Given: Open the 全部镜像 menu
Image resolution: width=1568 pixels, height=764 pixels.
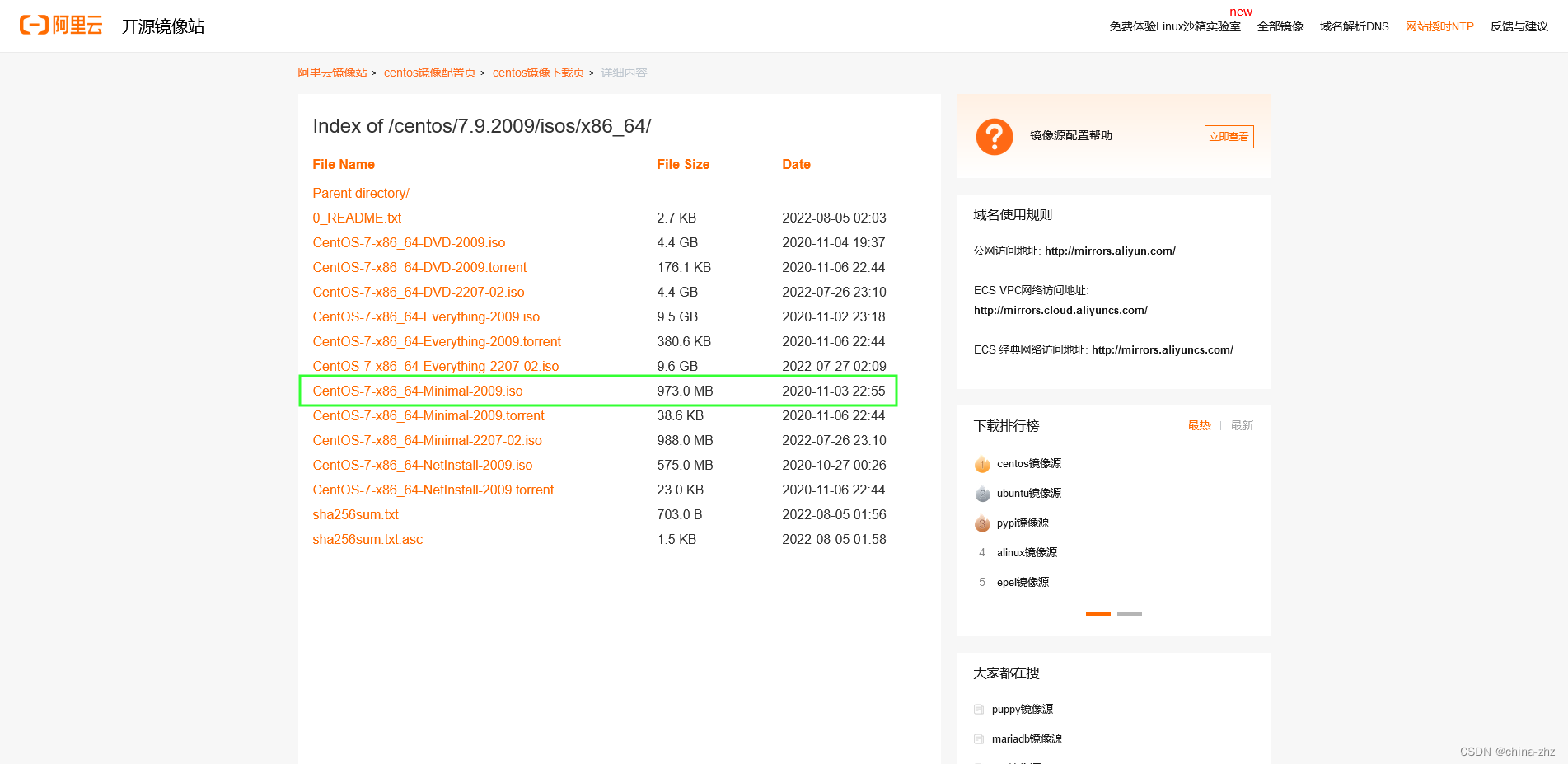Looking at the screenshot, I should [1280, 26].
